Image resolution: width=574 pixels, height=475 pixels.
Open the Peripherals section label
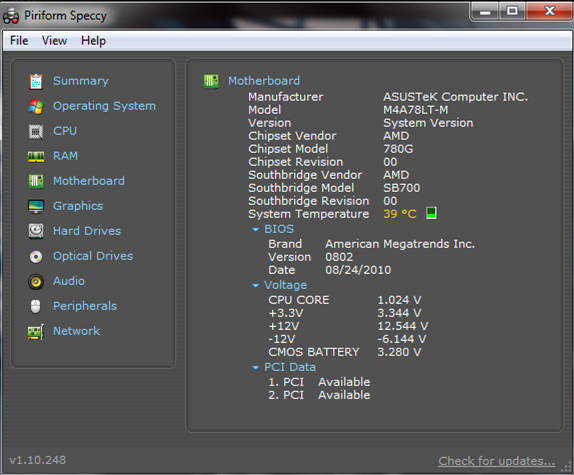click(85, 306)
